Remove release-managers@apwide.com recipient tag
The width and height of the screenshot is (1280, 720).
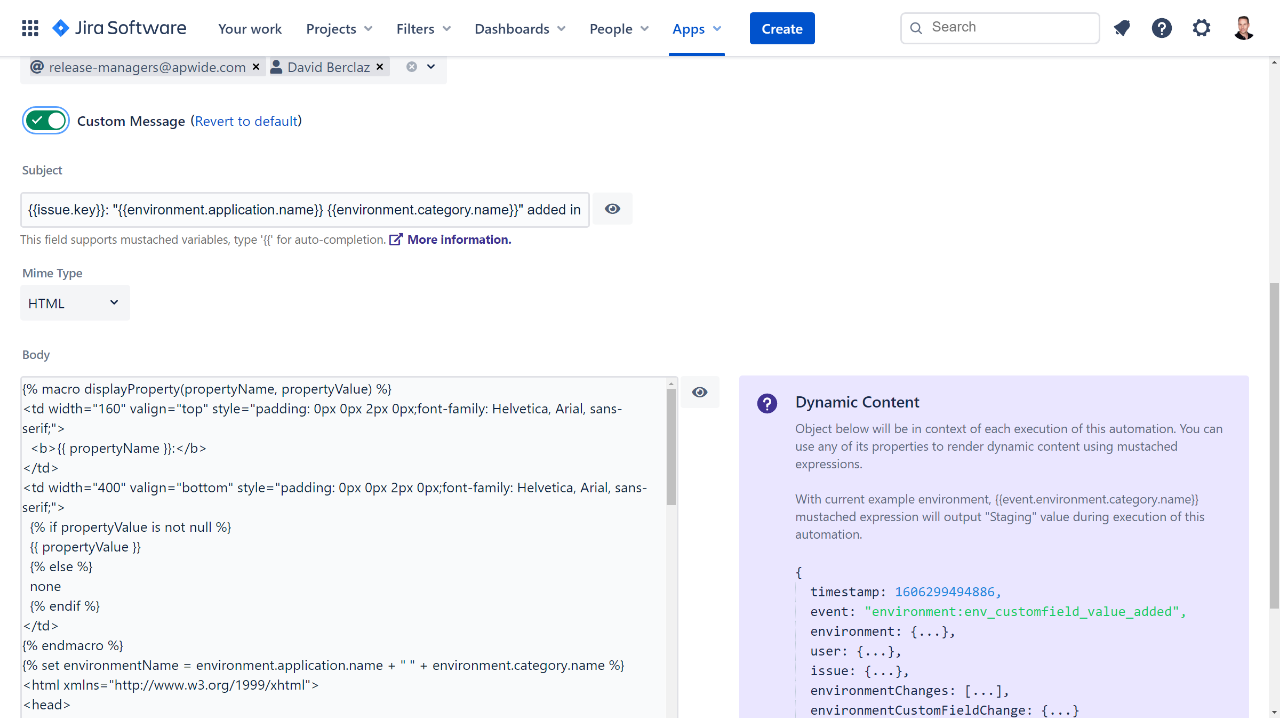[256, 67]
